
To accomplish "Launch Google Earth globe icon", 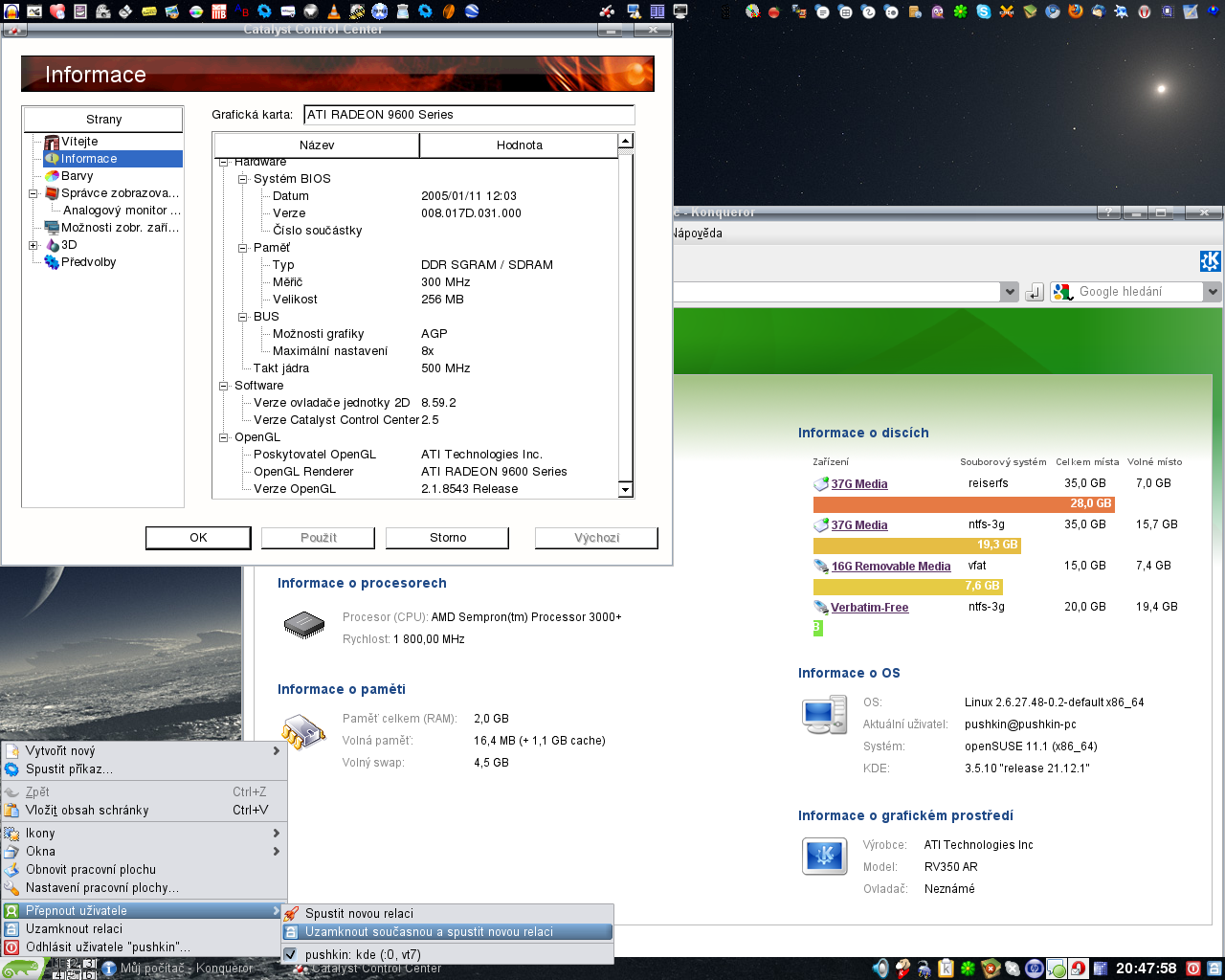I will (x=472, y=11).
